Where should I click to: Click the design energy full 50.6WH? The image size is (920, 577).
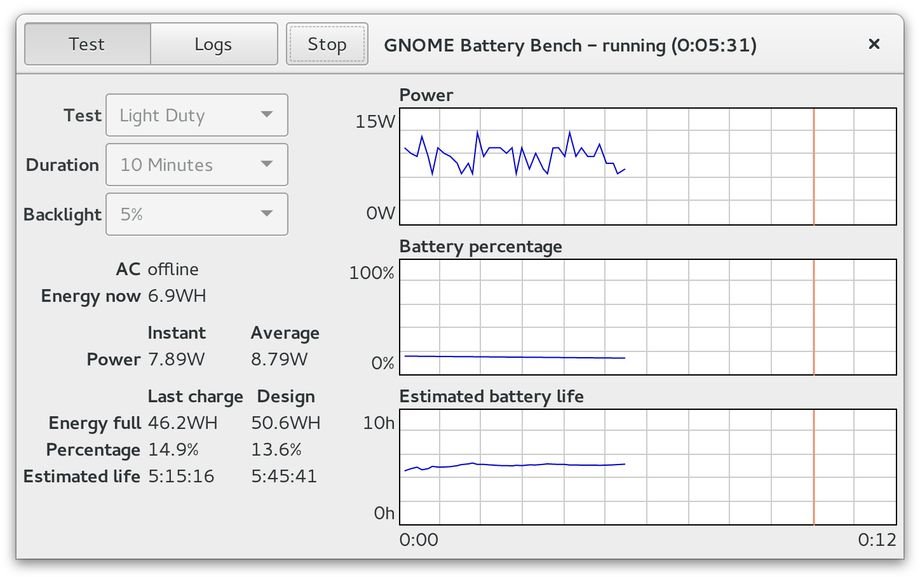pos(286,423)
